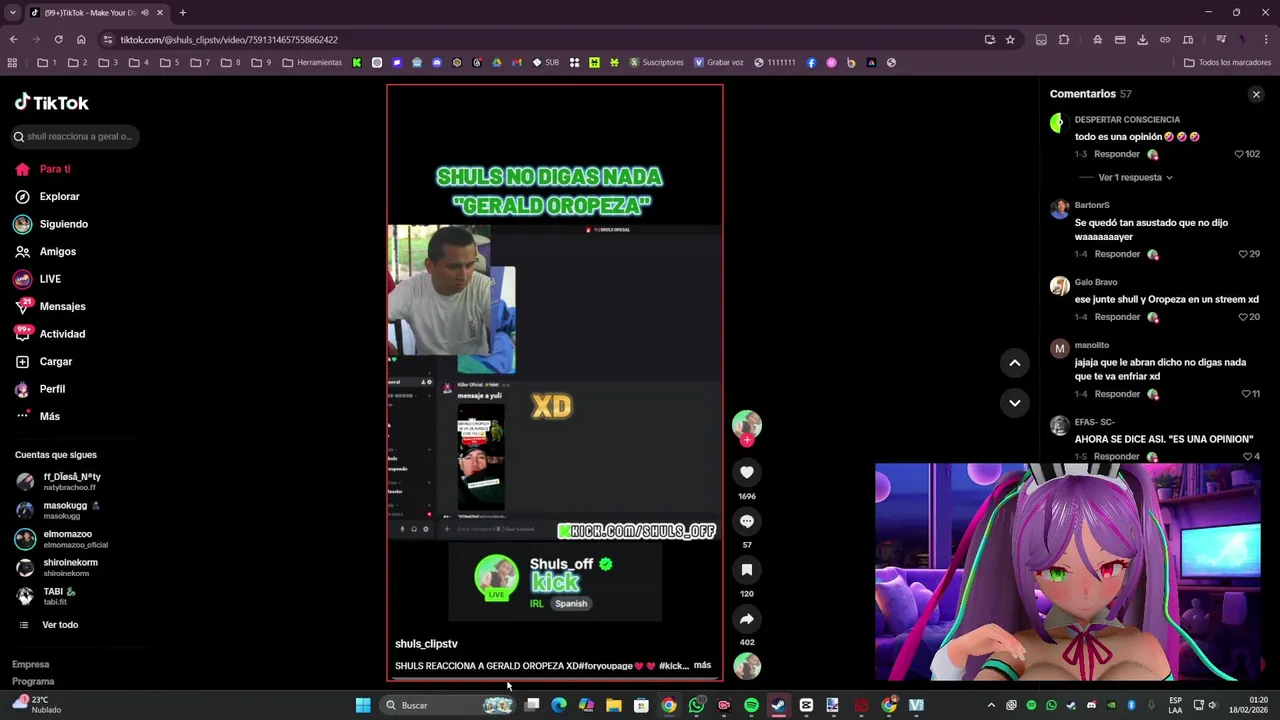Show hidden system tray icons
The width and height of the screenshot is (1280, 720).
(x=991, y=705)
